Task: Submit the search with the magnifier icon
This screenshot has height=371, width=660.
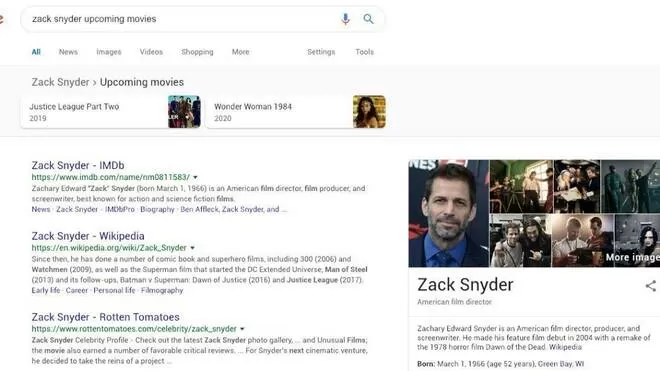Action: click(x=368, y=19)
